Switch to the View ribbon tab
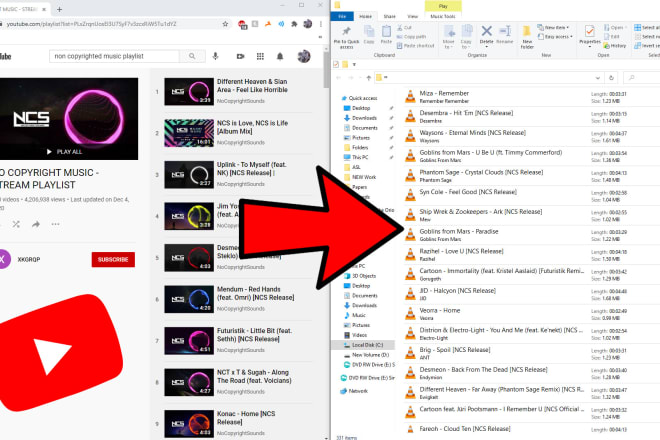Image resolution: width=660 pixels, height=440 pixels. [x=412, y=16]
